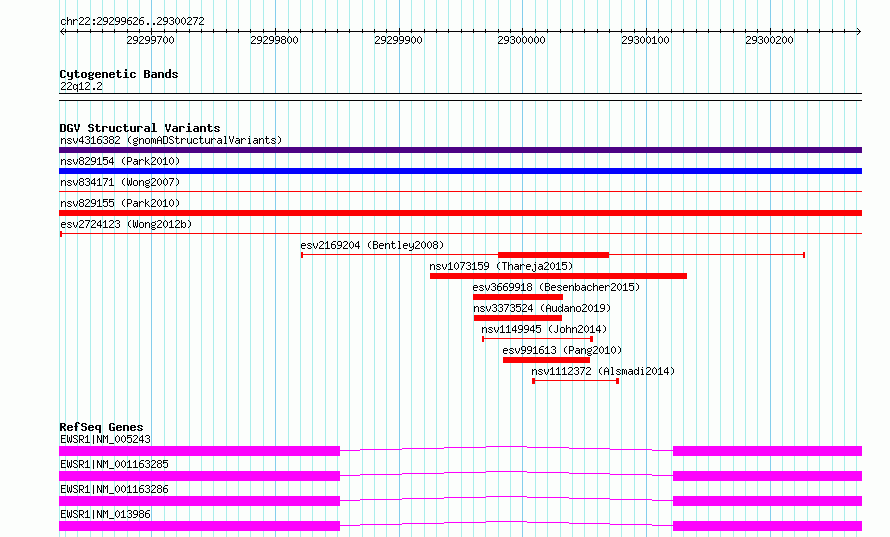Click the left arrowhead of the ruler
The width and height of the screenshot is (890, 537).
coord(62,31)
